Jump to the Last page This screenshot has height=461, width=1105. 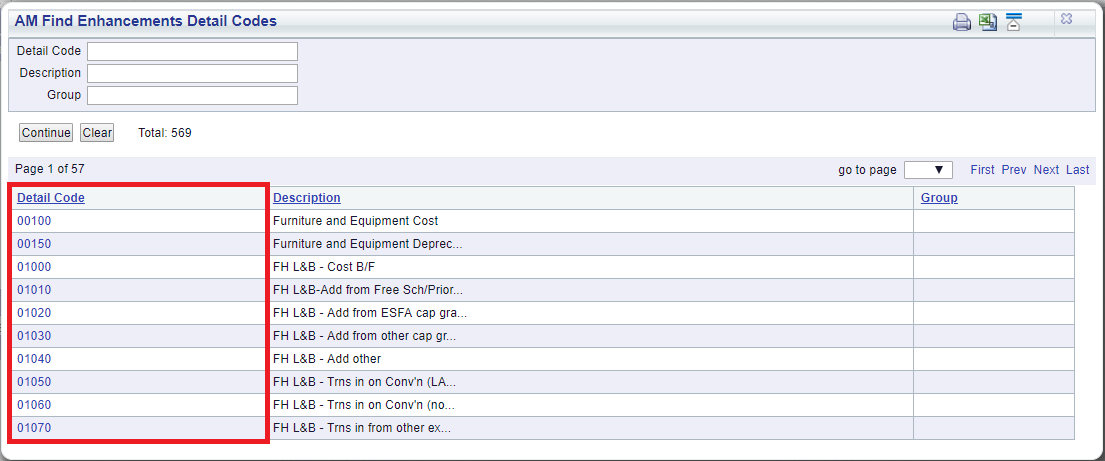tap(1078, 170)
